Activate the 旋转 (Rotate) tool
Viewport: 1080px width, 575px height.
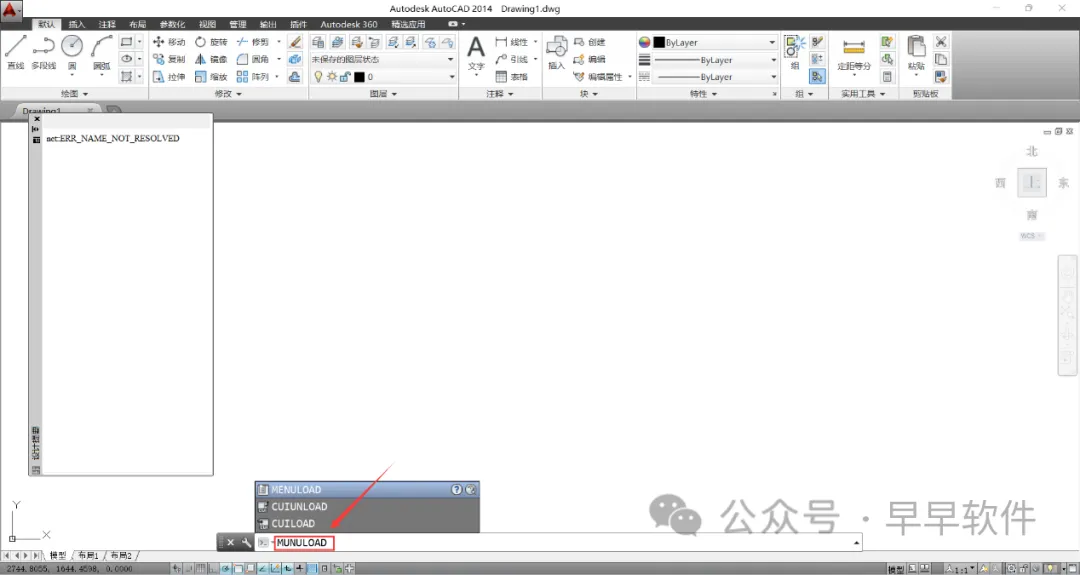211,42
